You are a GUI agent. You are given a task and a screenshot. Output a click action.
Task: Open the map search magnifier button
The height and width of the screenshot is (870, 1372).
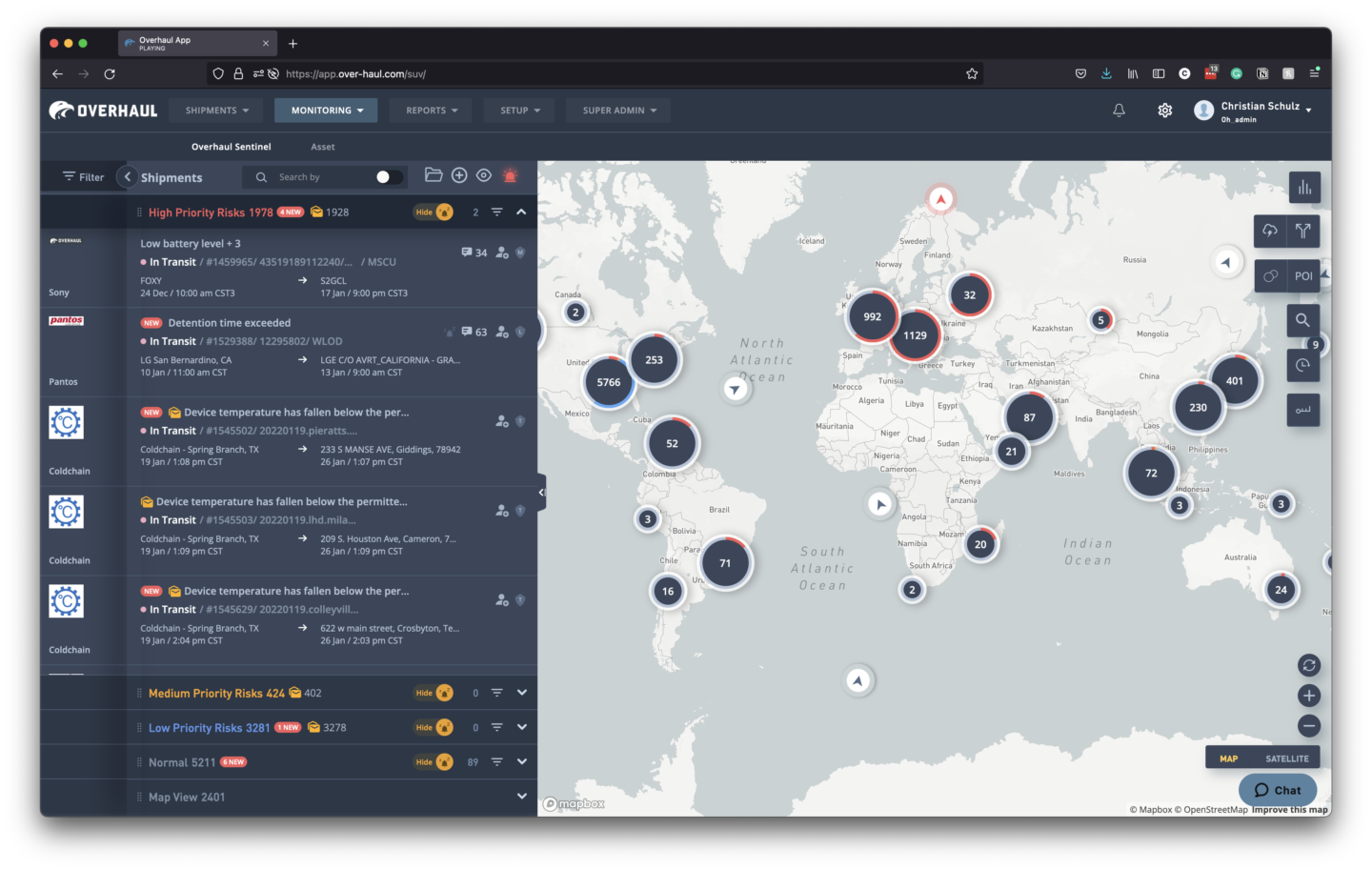1302,320
